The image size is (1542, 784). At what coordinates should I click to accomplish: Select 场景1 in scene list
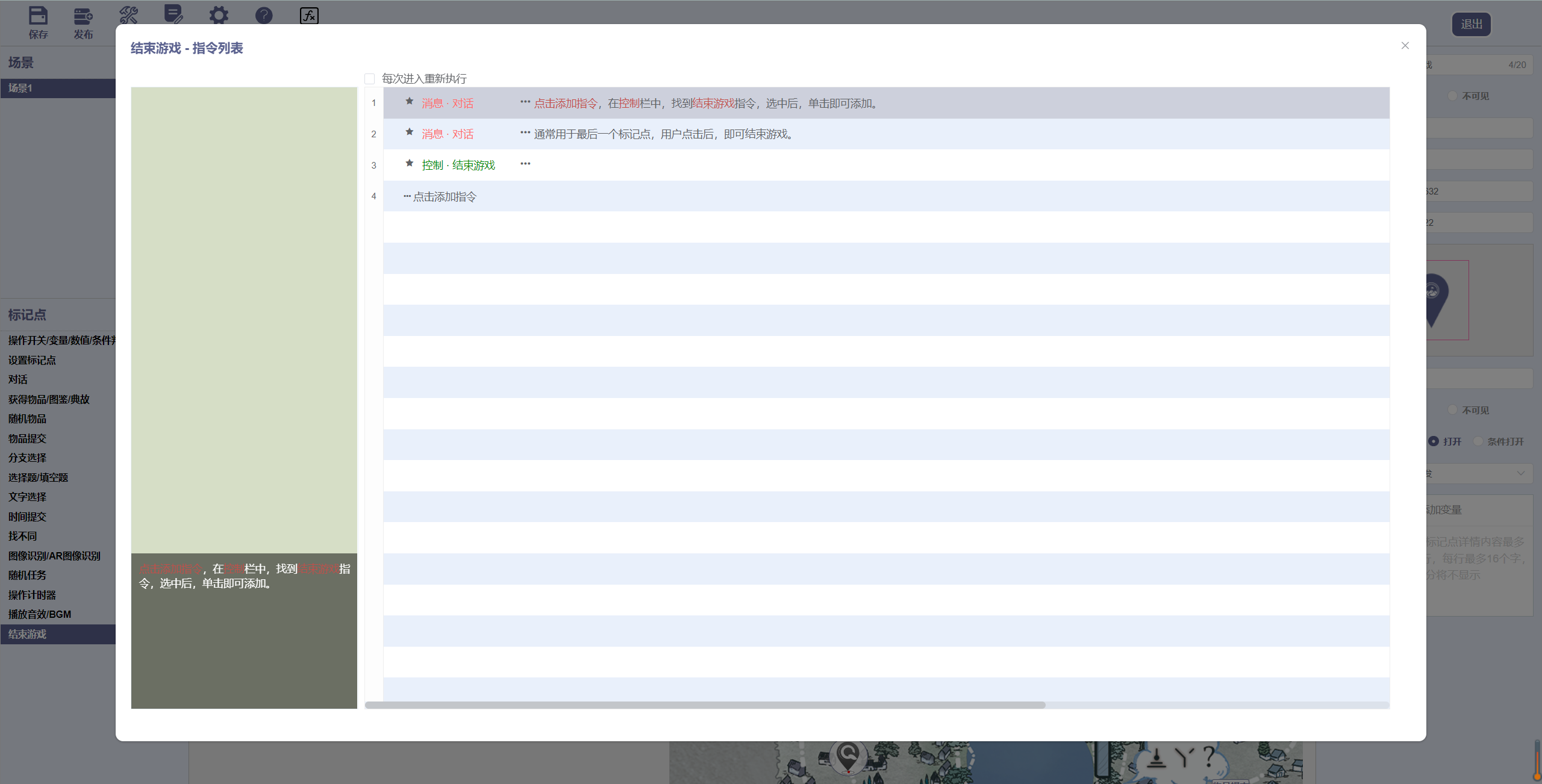point(20,88)
